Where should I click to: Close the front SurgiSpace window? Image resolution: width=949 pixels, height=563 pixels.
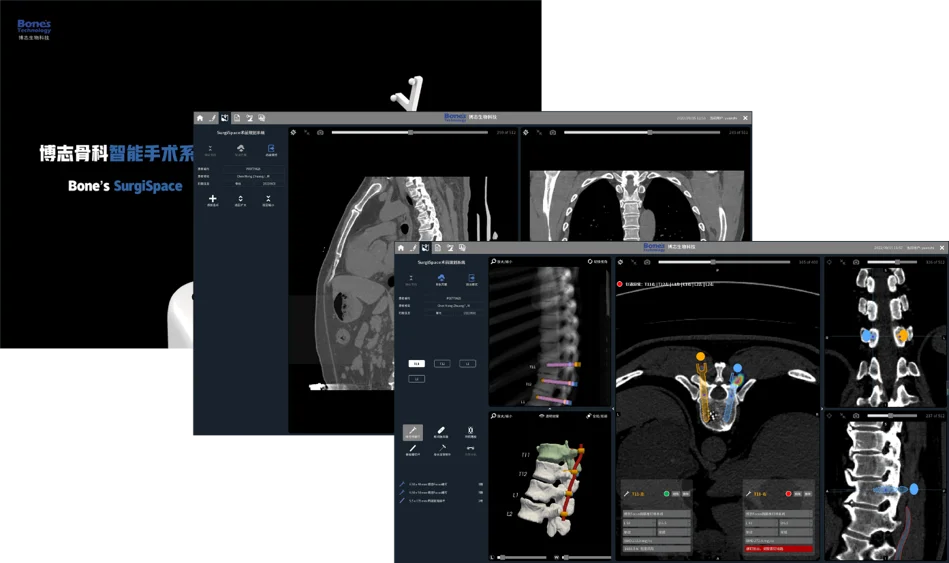point(942,247)
